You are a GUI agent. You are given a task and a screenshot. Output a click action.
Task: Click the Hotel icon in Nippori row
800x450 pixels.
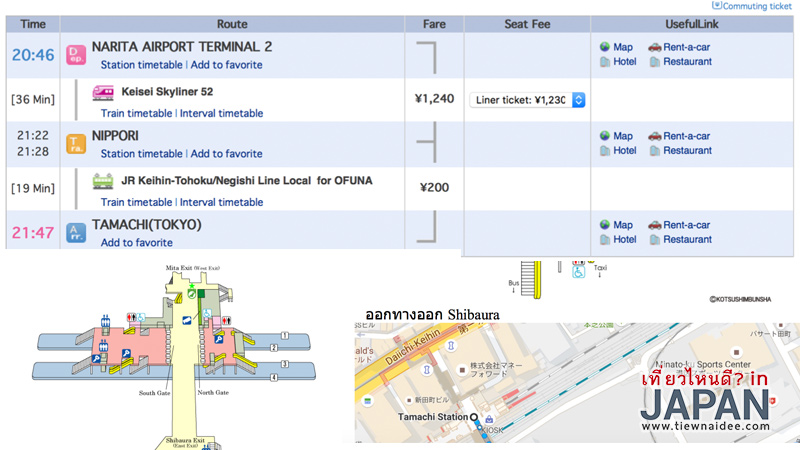[605, 151]
